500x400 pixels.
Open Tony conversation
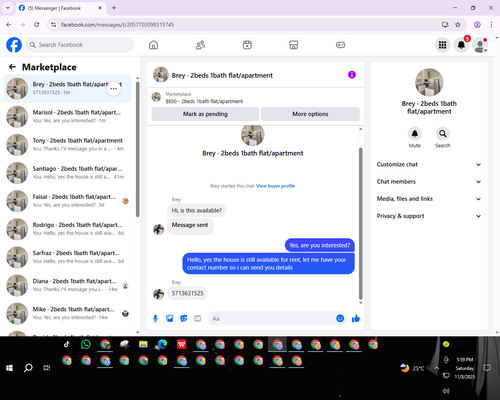(67, 145)
